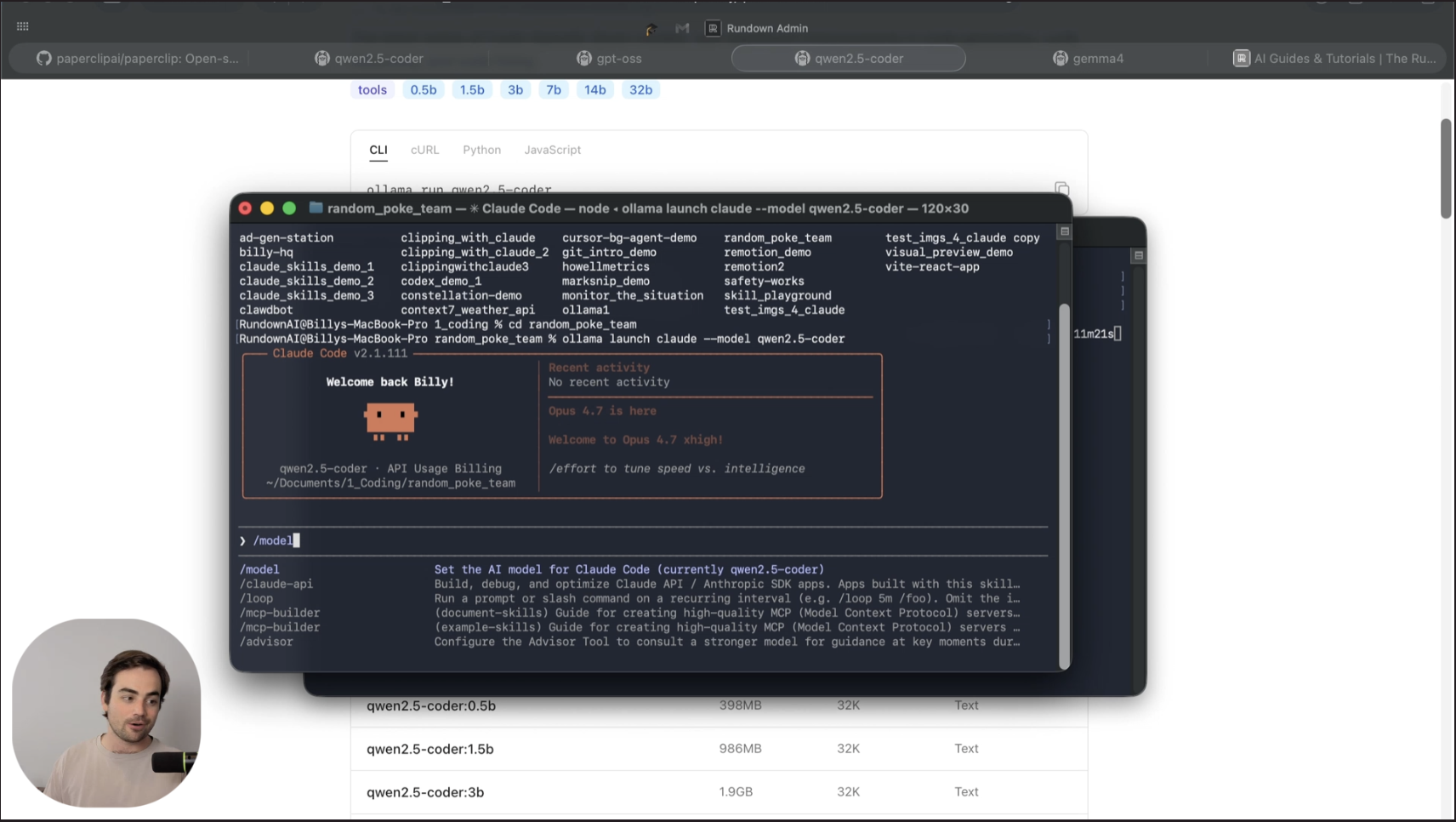
Task: Open the Rundown Admin bookmark
Action: pos(757,29)
